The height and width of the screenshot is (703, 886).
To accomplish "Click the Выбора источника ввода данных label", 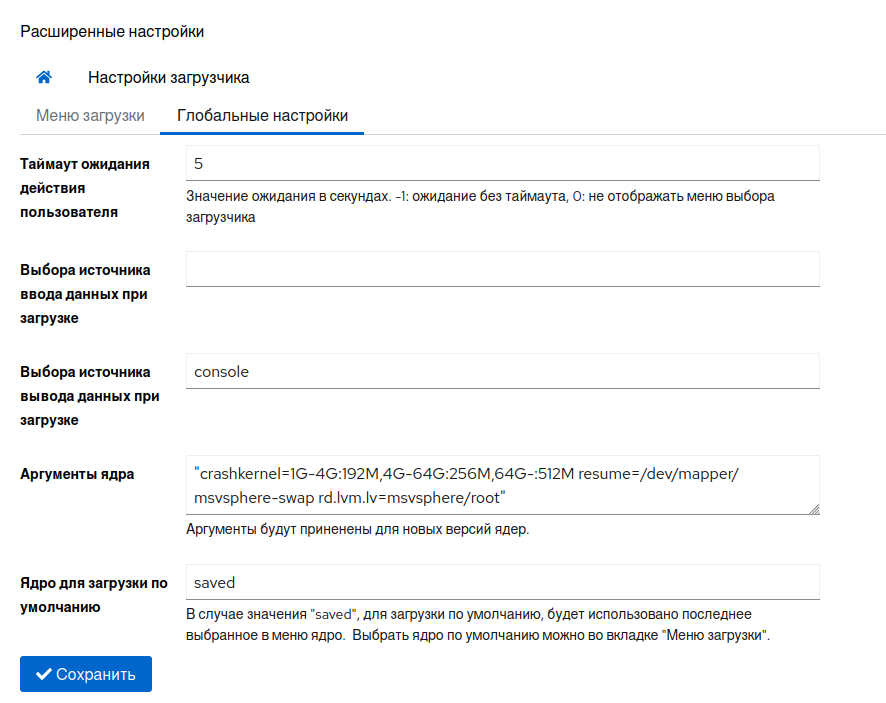I will (85, 294).
